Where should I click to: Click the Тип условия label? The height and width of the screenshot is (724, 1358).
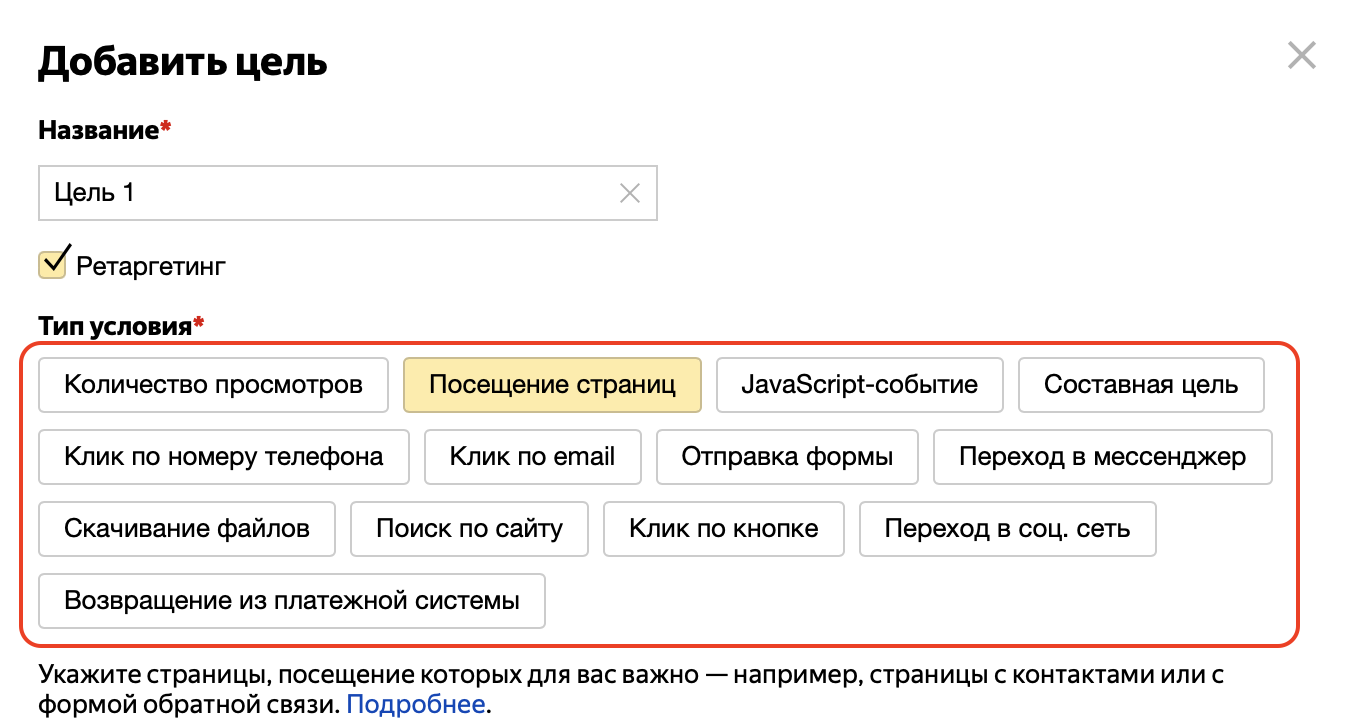tap(120, 326)
